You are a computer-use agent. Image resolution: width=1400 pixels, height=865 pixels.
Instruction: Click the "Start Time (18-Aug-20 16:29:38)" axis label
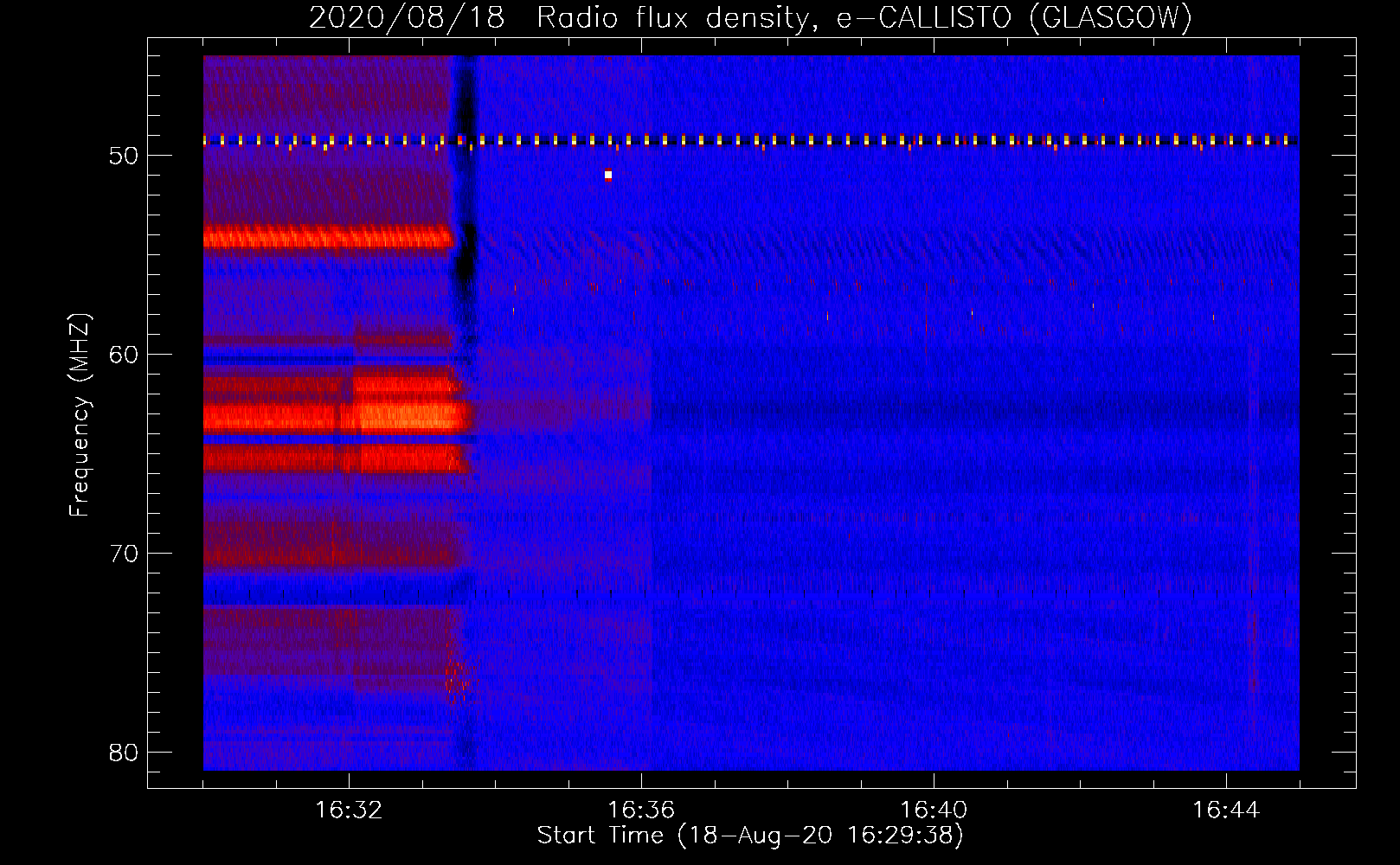750,836
